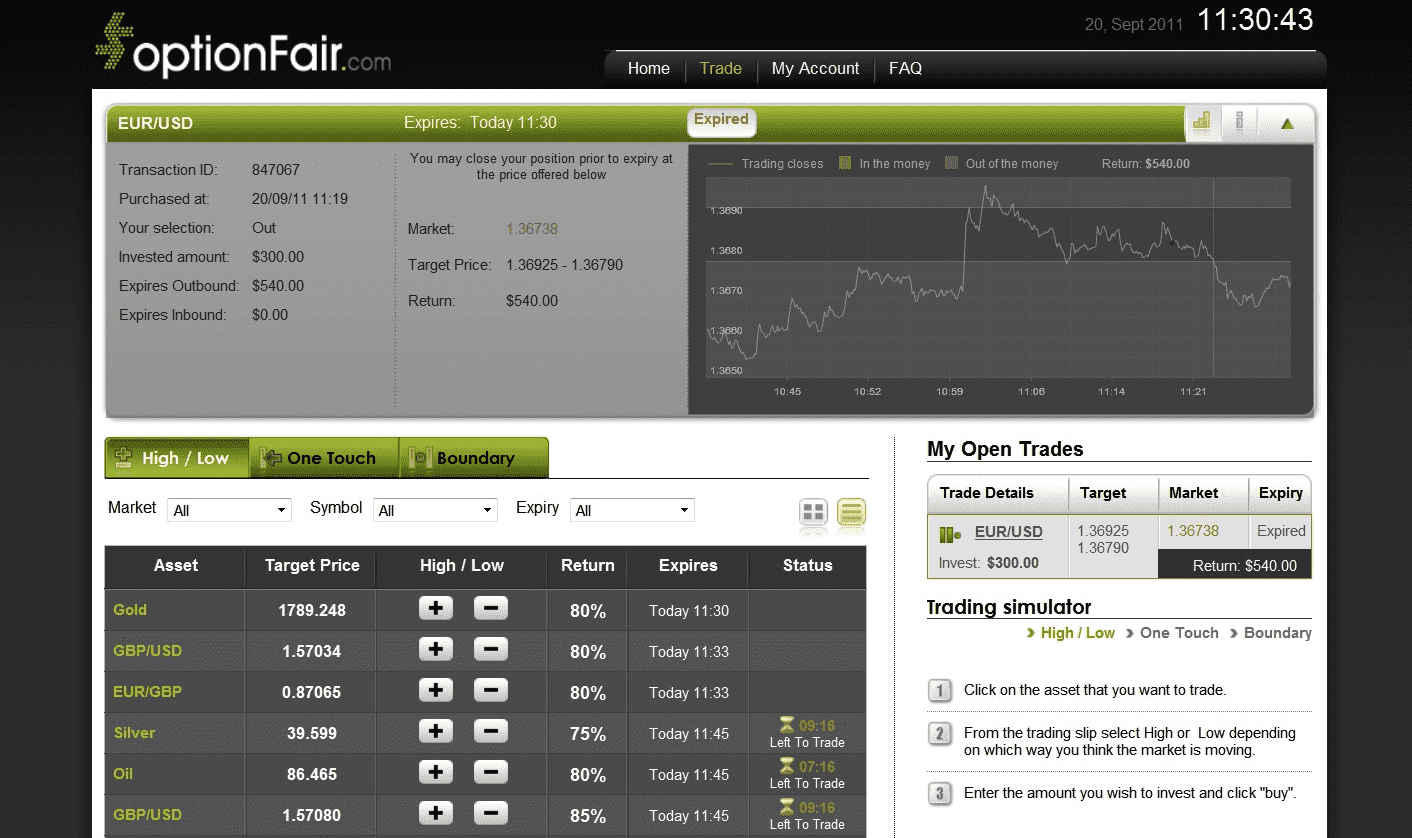Collapse the EUR/USD position panel
This screenshot has width=1412, height=838.
click(x=1287, y=124)
